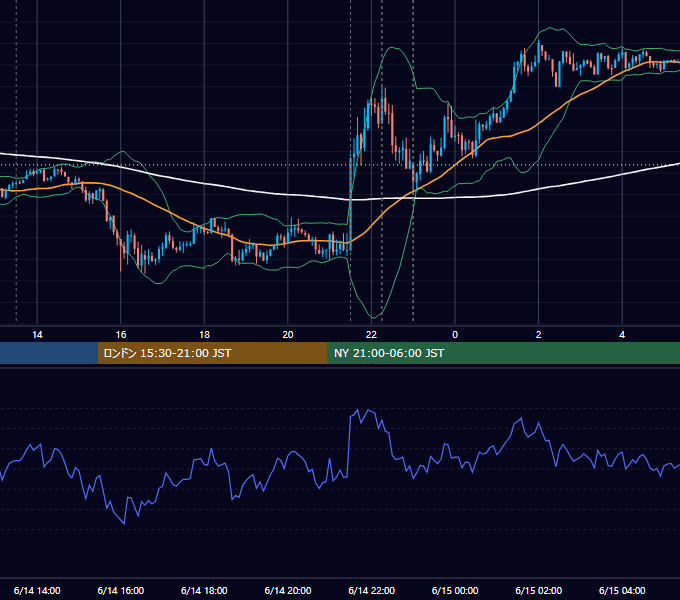The width and height of the screenshot is (680, 600).
Task: Click the 6/14 20:00 date label
Action: coord(288,590)
